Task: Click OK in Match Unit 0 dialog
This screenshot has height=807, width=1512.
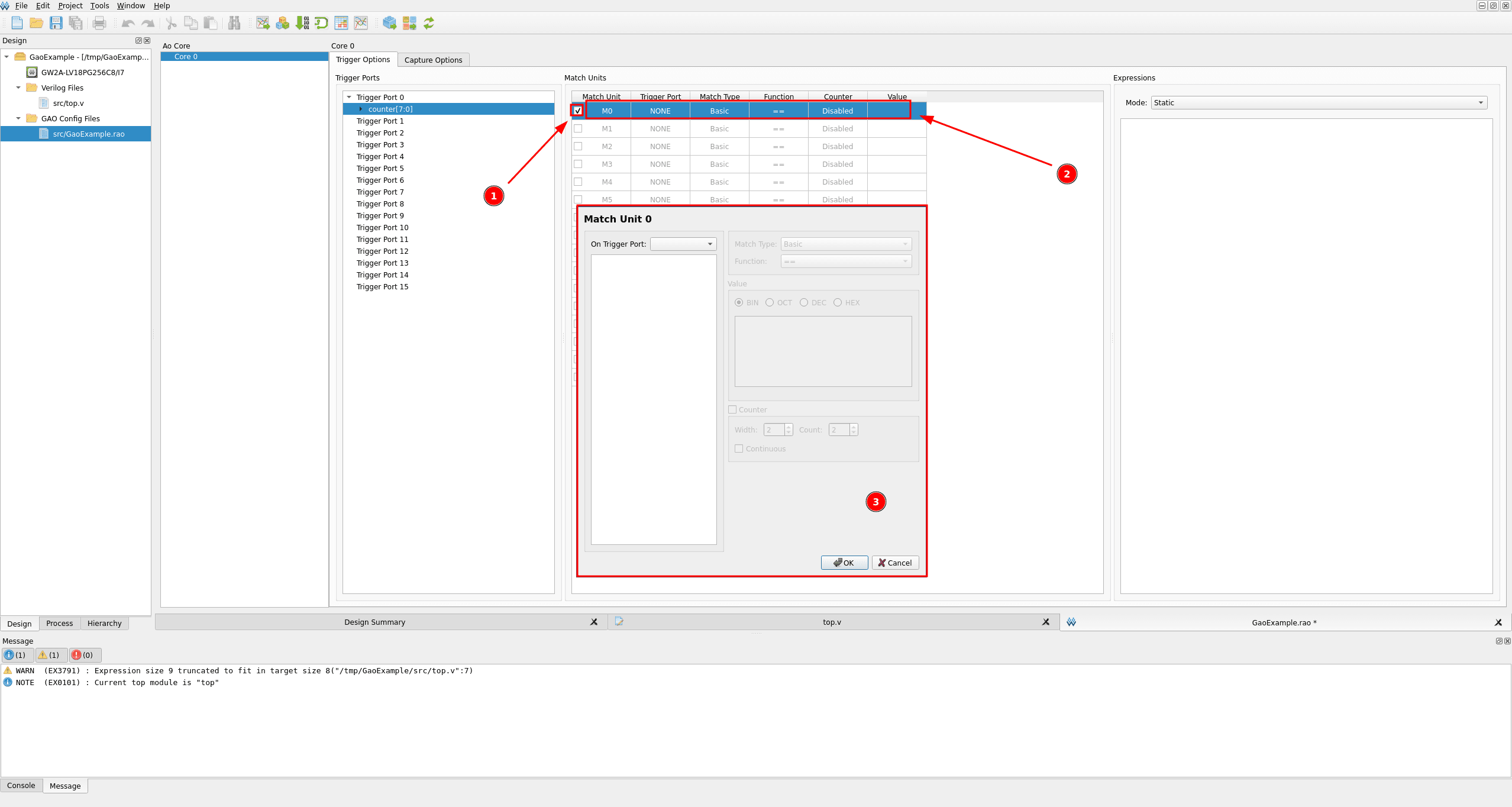Action: click(844, 563)
